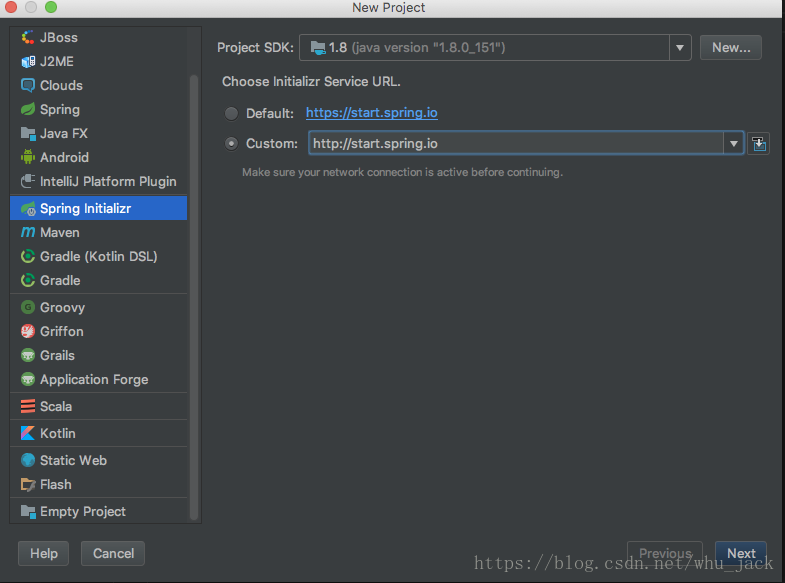Click the Cancel button
This screenshot has height=583, width=785.
(x=113, y=553)
